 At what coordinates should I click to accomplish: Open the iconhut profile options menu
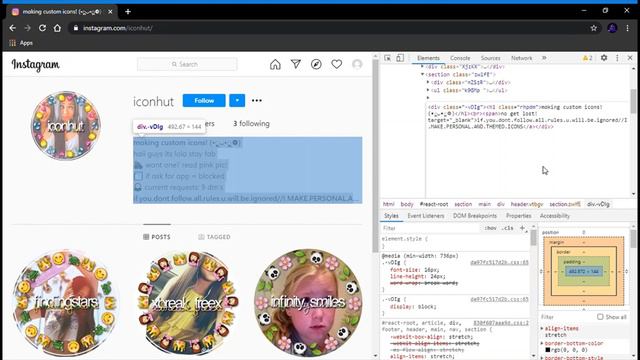tap(257, 100)
